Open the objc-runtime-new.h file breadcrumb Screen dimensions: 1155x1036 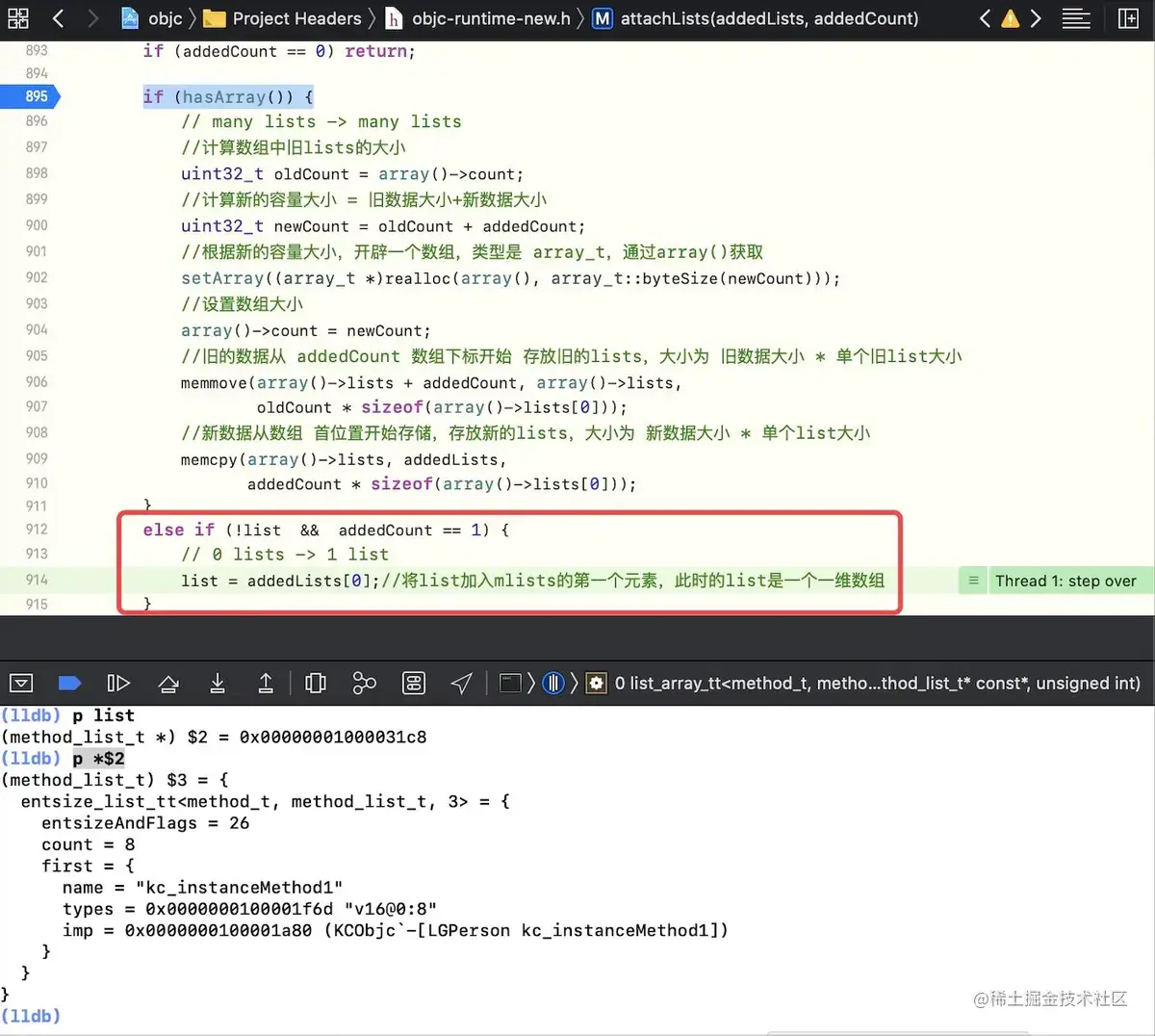click(478, 18)
